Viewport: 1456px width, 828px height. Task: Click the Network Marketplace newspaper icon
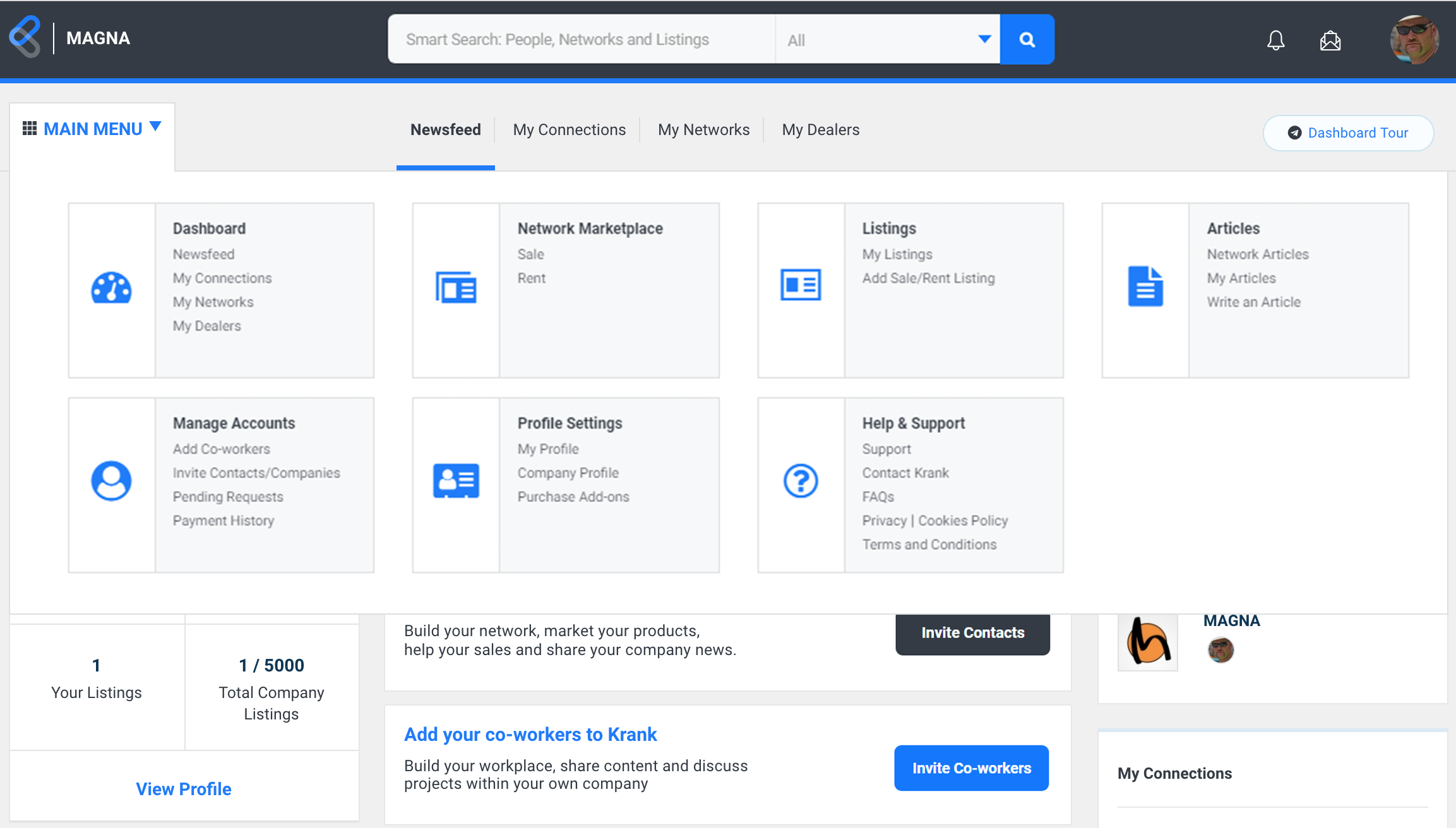[x=456, y=288]
